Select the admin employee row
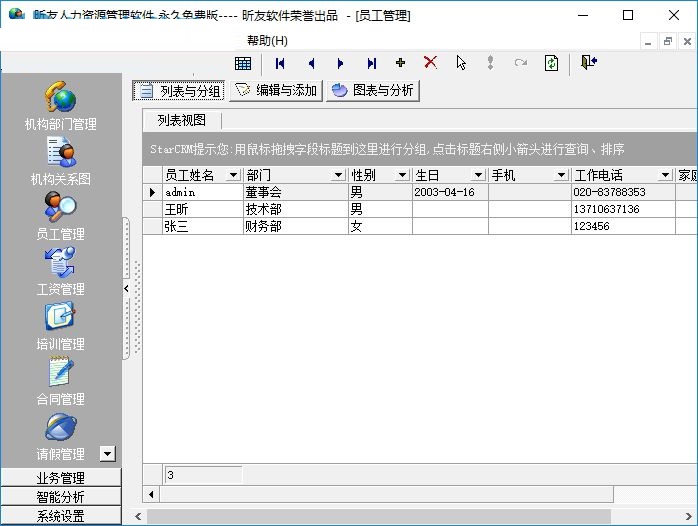698x526 pixels. (x=419, y=192)
